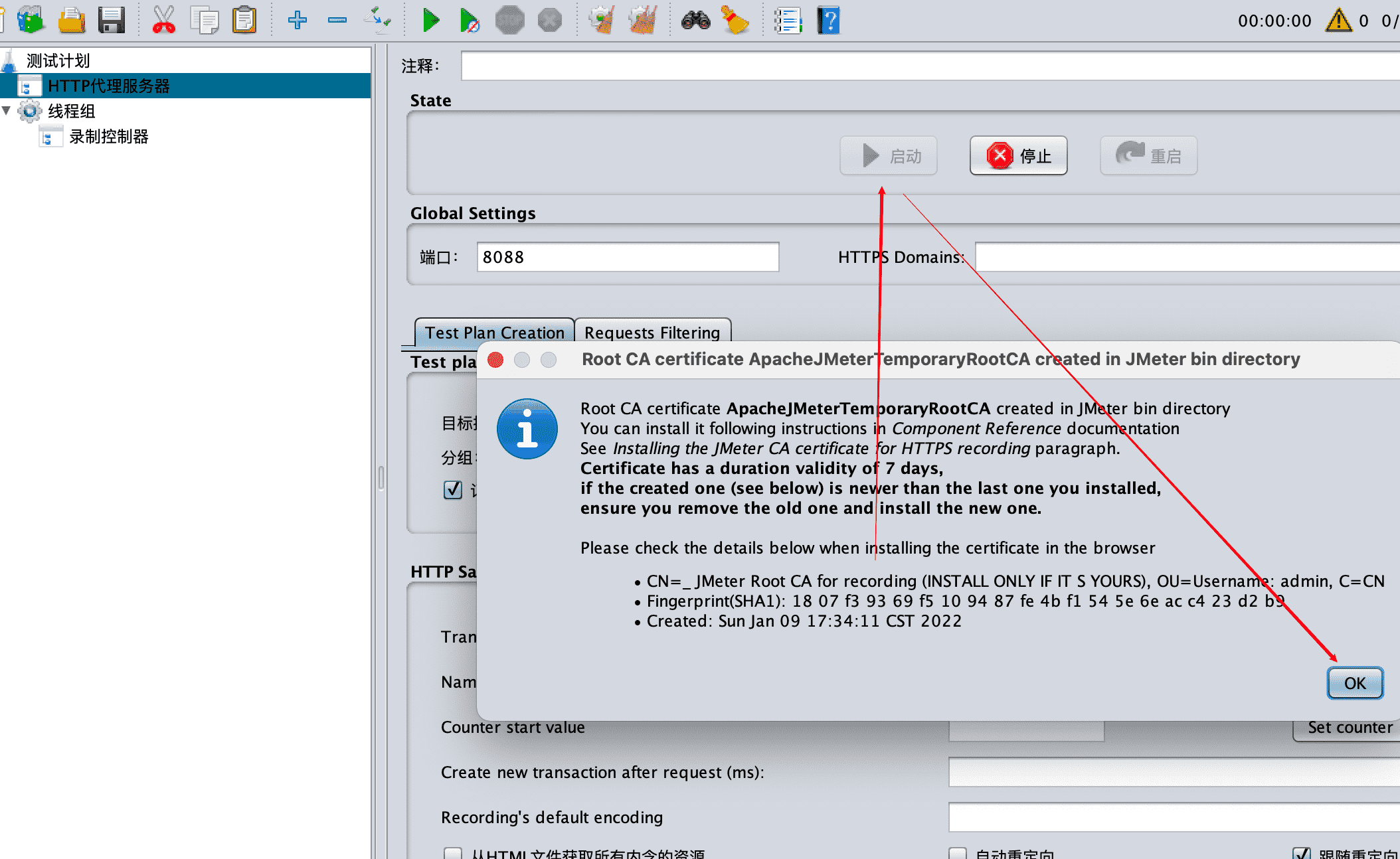Open the Function Helper list icon
Image resolution: width=1400 pixels, height=859 pixels.
[788, 20]
